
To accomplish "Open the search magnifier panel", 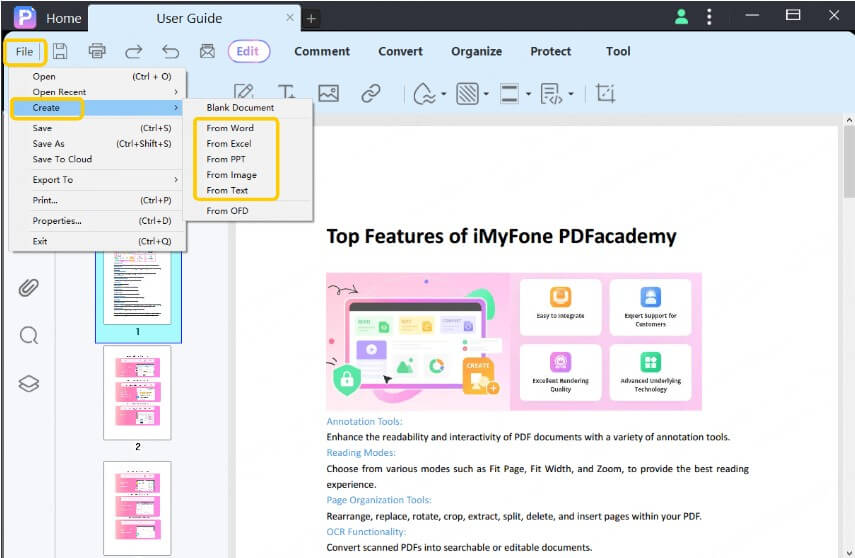I will coord(28,335).
